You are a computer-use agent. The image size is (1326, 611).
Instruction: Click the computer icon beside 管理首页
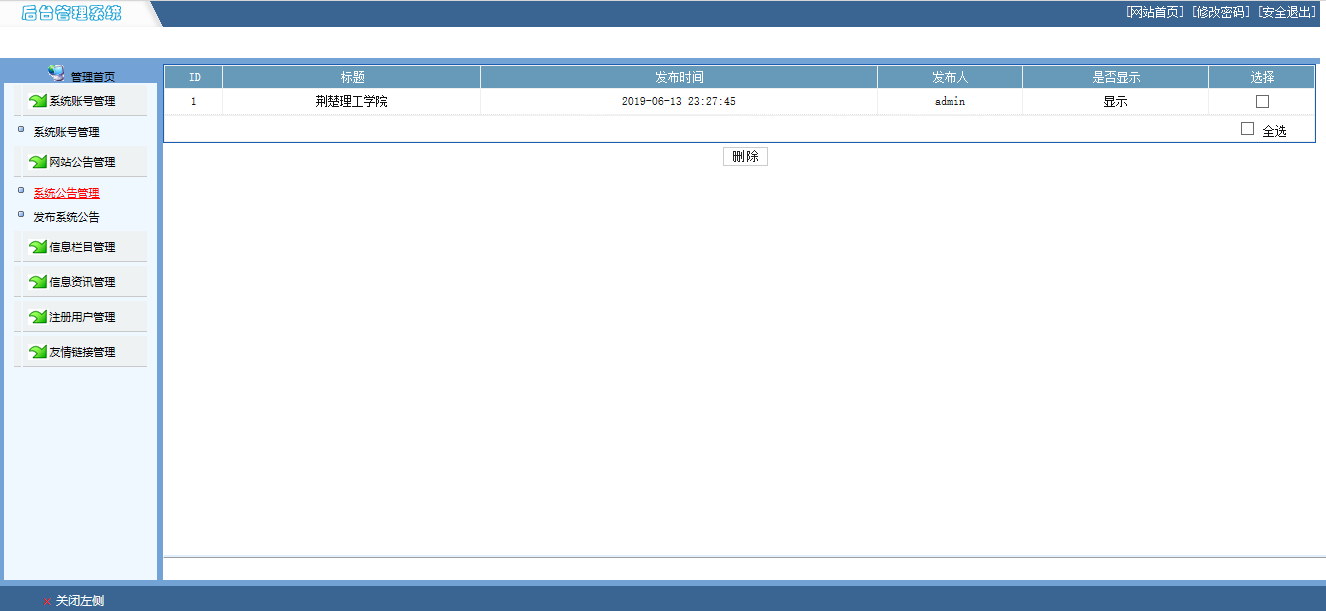pos(57,73)
